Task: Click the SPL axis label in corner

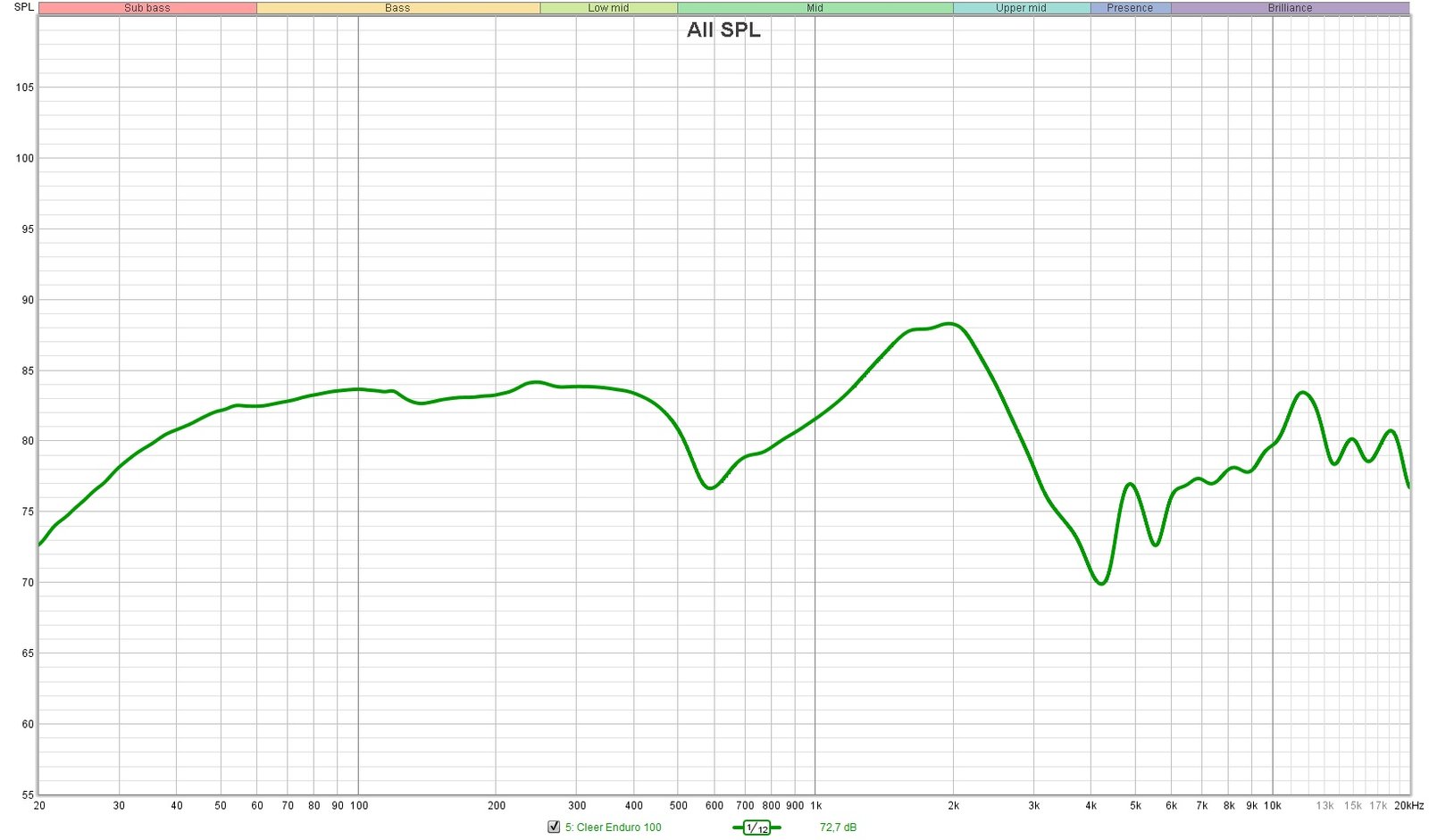Action: click(x=24, y=7)
